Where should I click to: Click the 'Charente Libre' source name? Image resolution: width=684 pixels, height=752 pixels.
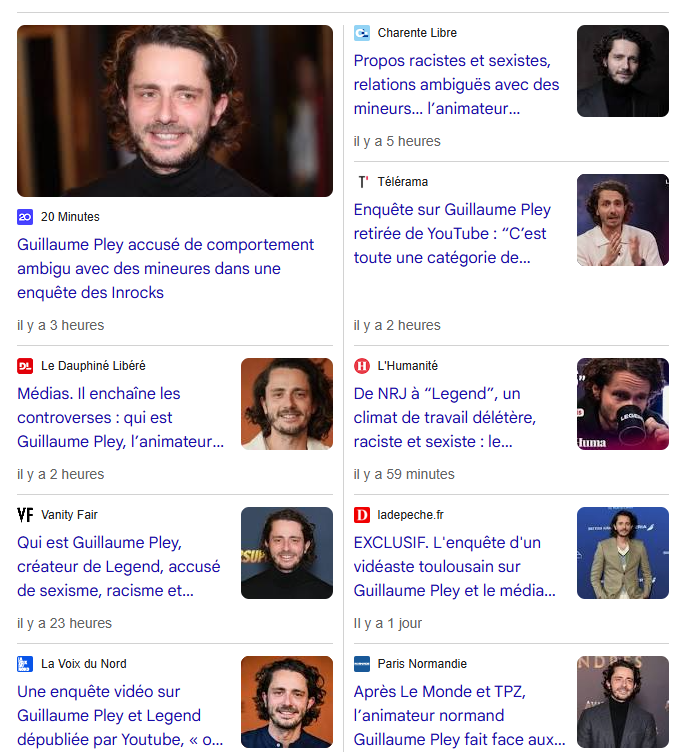pos(417,33)
